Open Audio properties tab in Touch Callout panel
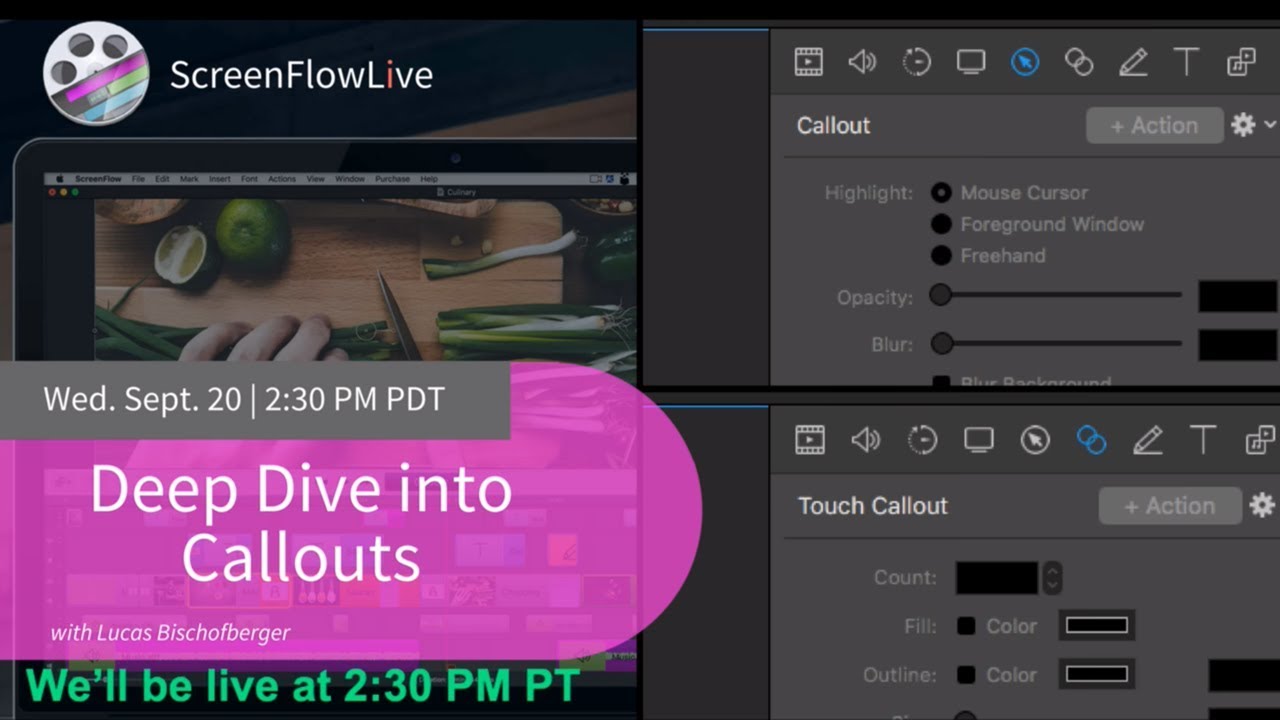The width and height of the screenshot is (1280, 720). [x=865, y=440]
